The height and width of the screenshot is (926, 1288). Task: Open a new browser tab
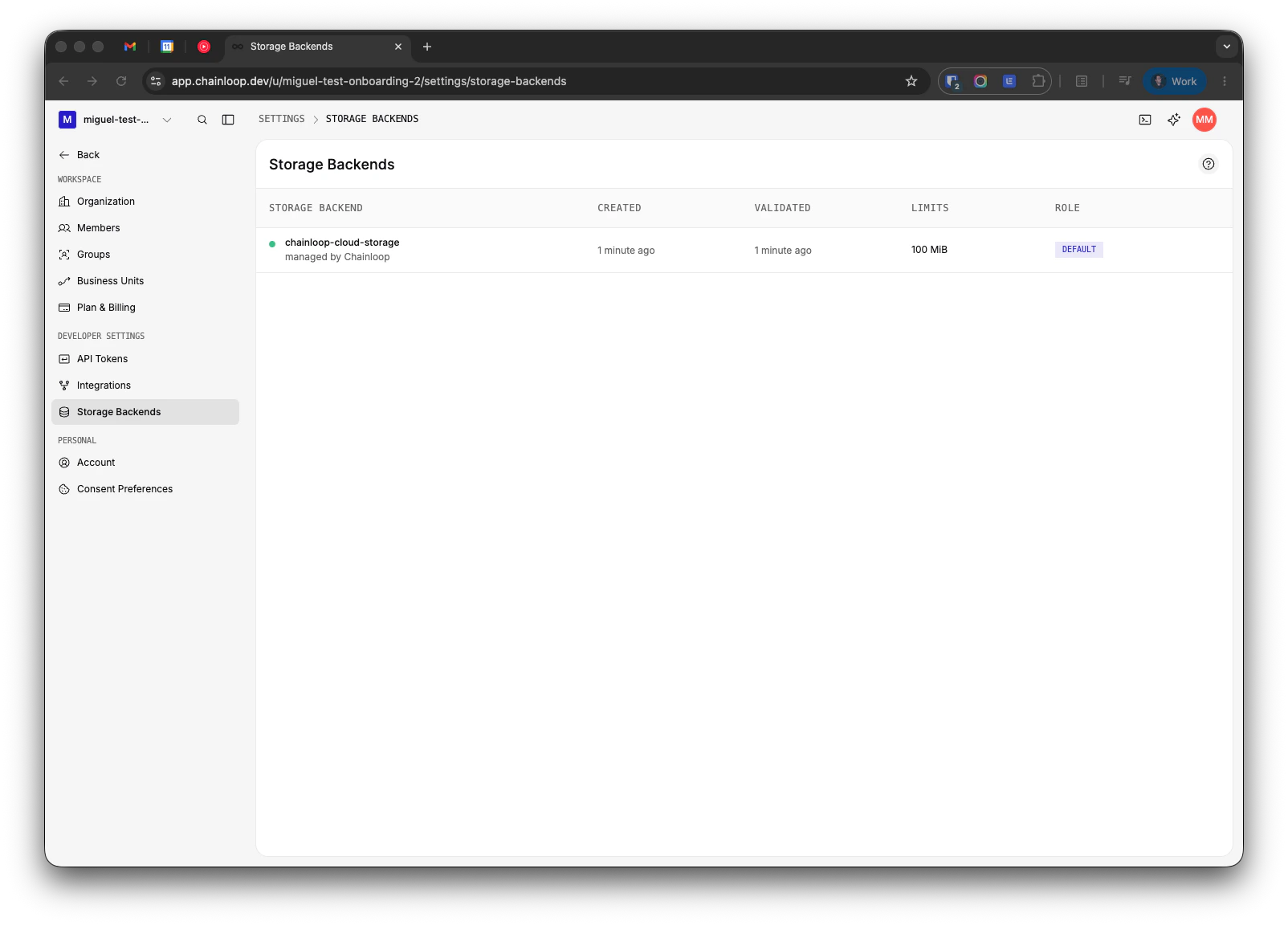[427, 47]
